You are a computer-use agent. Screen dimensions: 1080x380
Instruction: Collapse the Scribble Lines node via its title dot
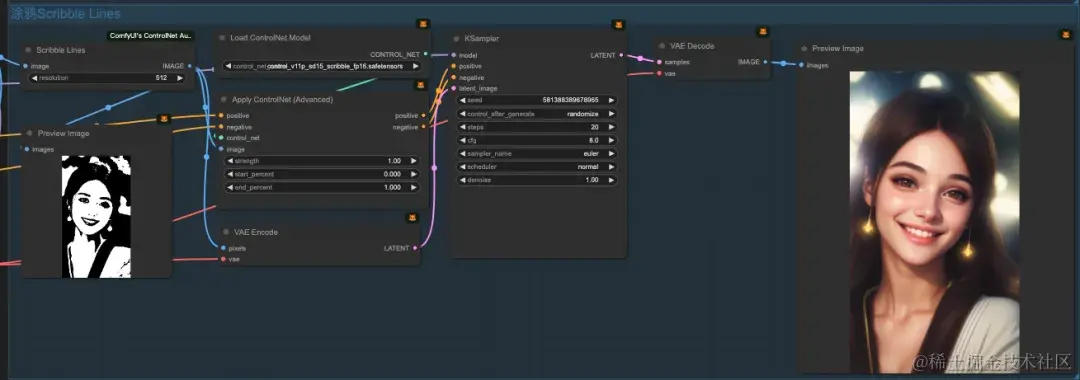click(28, 50)
